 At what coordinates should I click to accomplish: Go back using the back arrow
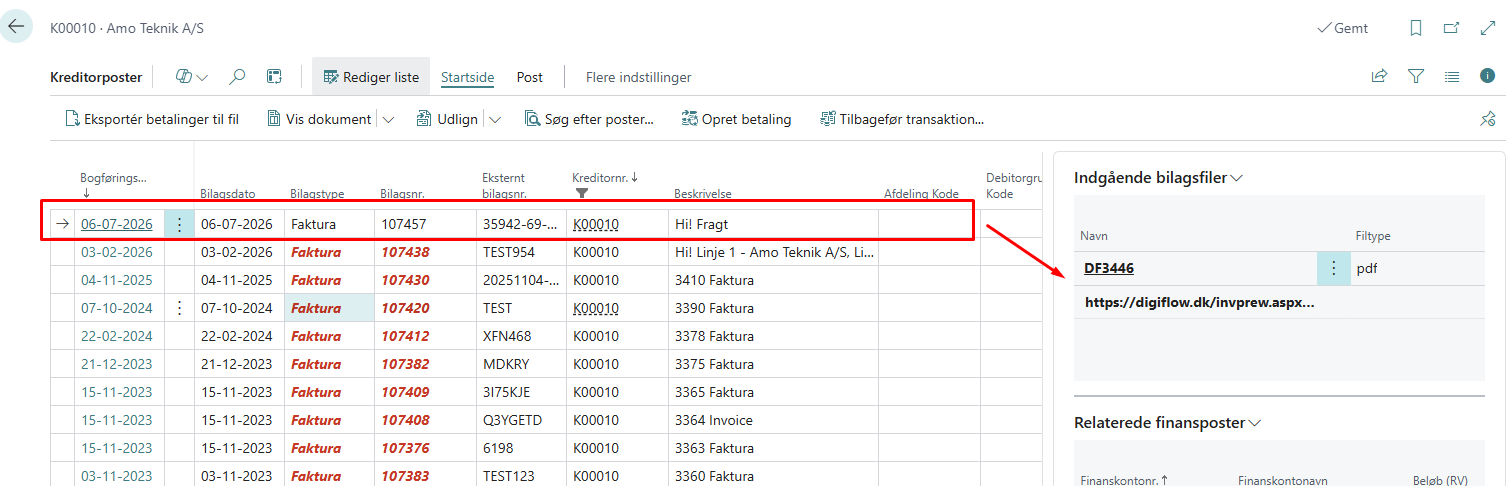click(x=16, y=27)
